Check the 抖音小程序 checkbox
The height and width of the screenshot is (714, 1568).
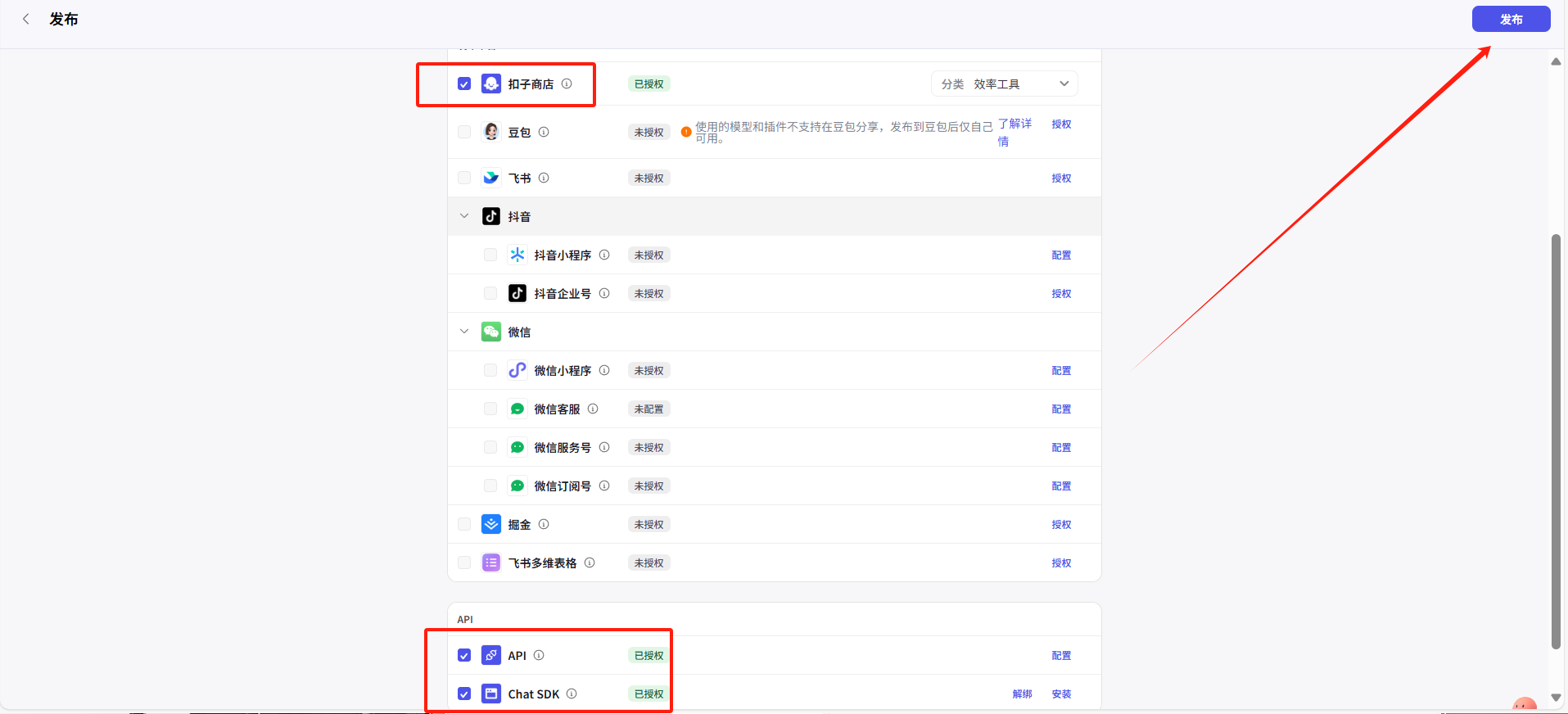(490, 255)
